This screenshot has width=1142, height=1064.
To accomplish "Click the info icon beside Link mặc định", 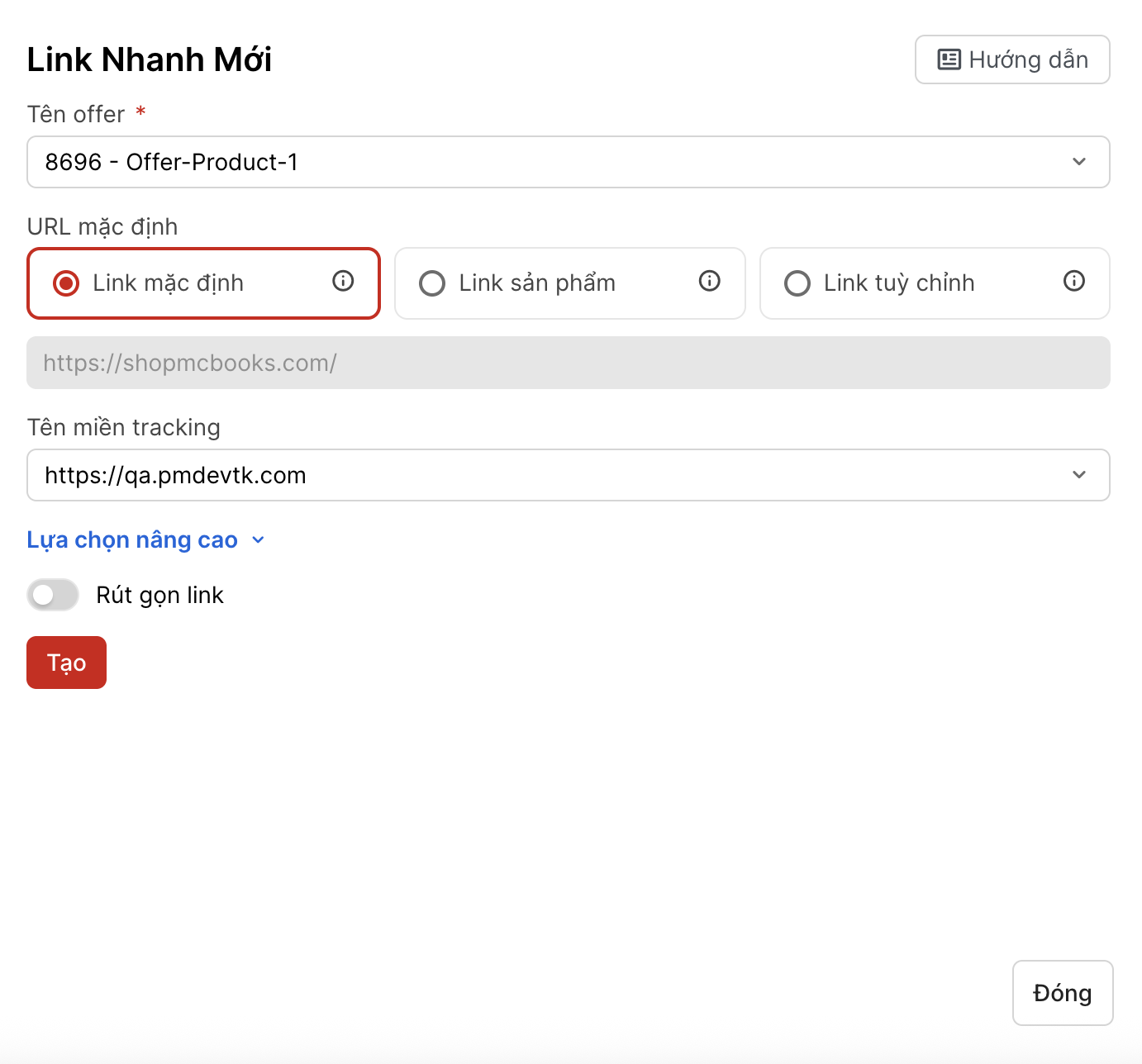I will coord(343,282).
